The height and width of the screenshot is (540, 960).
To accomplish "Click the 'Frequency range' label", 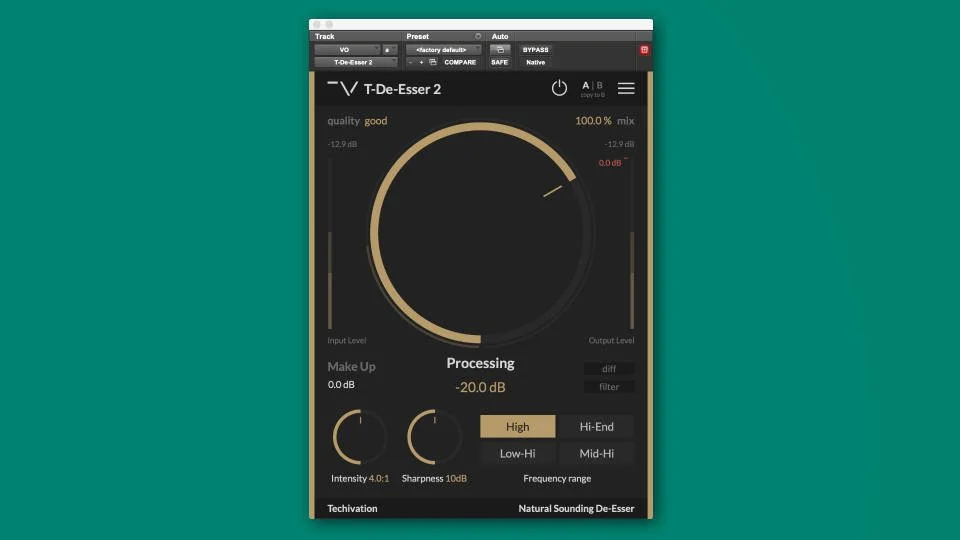I will (557, 478).
